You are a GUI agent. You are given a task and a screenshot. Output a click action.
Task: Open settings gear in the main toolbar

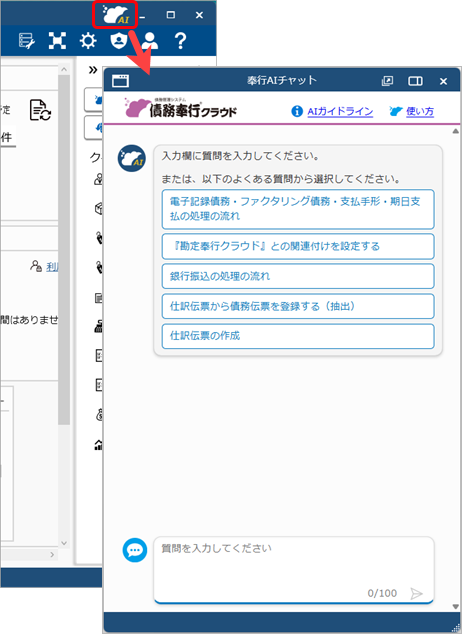88,41
